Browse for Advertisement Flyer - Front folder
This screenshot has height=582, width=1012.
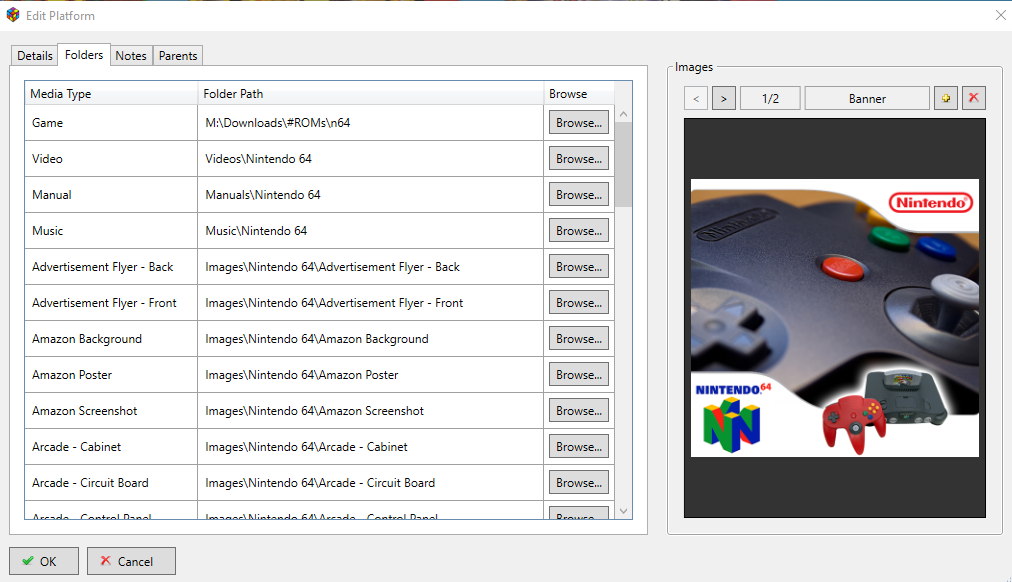click(x=579, y=303)
